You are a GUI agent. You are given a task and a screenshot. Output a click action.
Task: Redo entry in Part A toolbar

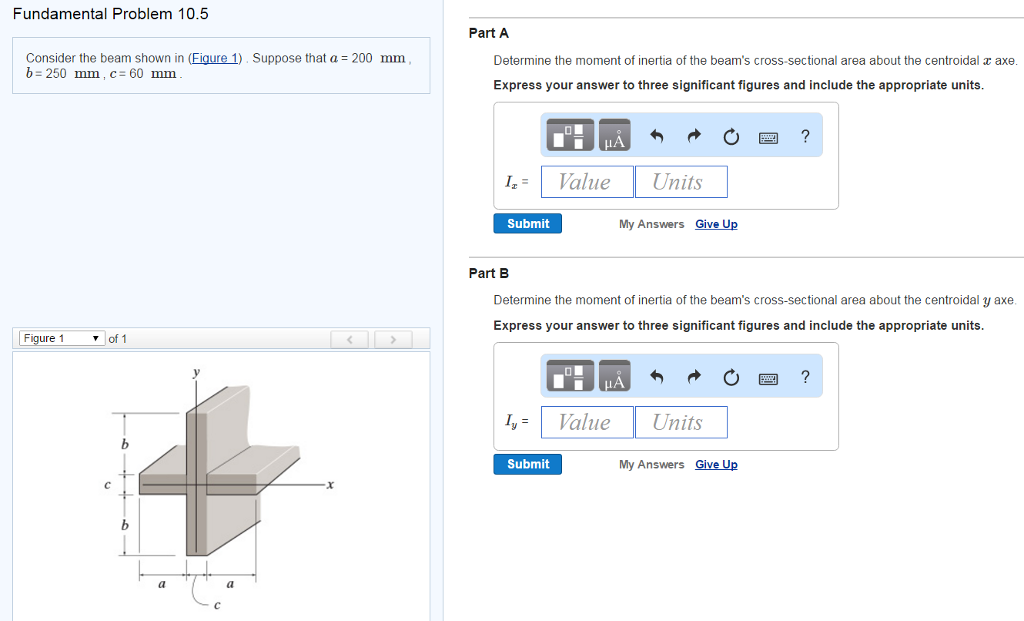coord(694,136)
